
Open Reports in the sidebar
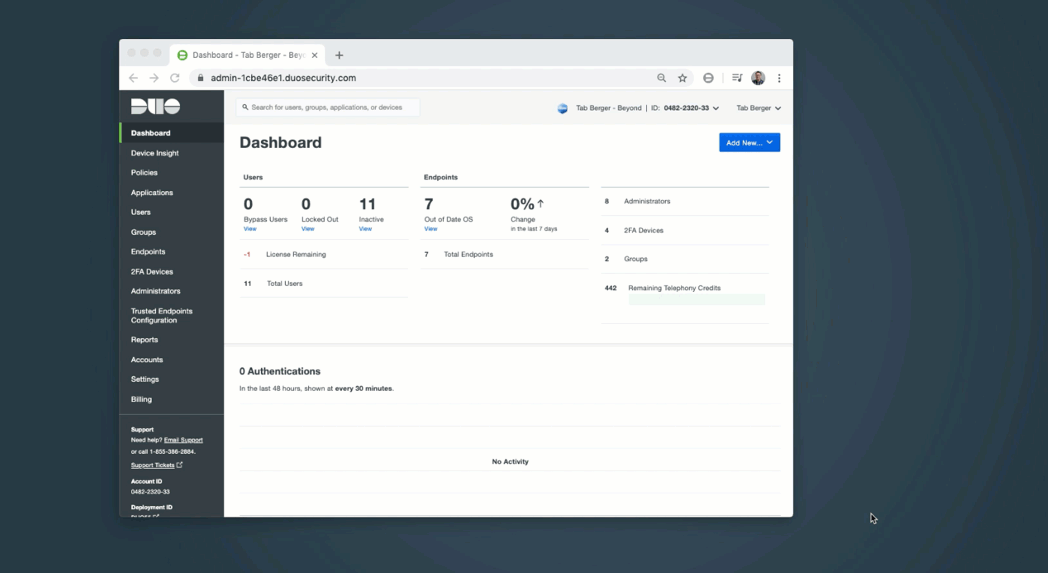pos(144,340)
